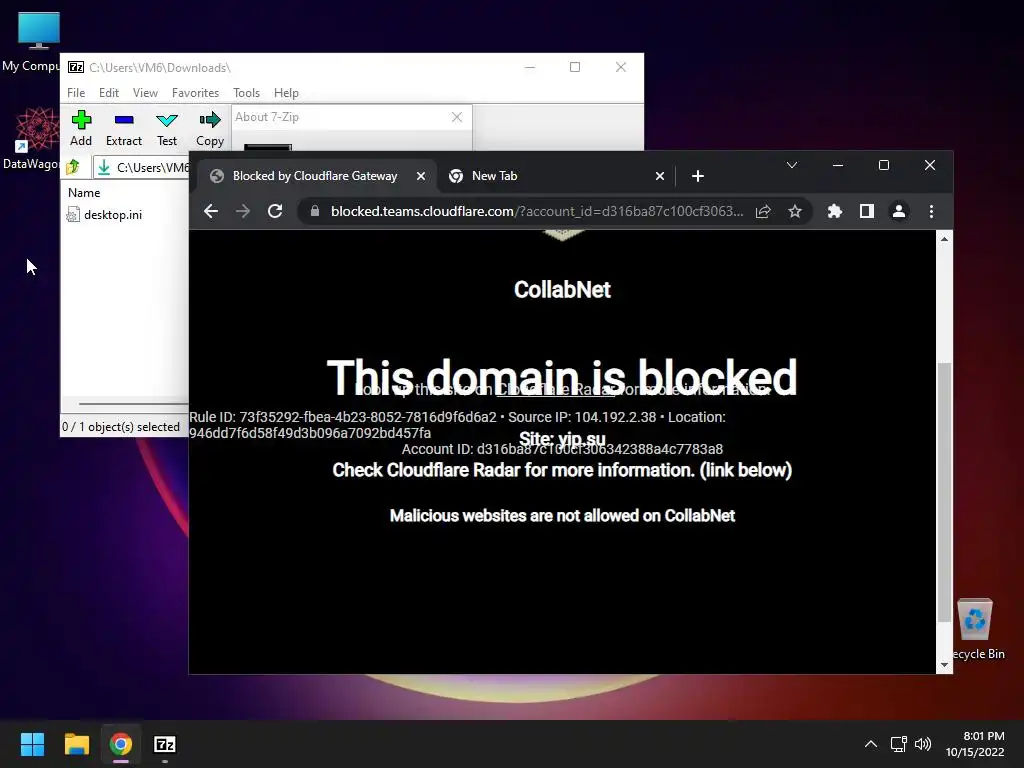Maximize the 7-Zip window
This screenshot has width=1024, height=768.
tap(575, 67)
